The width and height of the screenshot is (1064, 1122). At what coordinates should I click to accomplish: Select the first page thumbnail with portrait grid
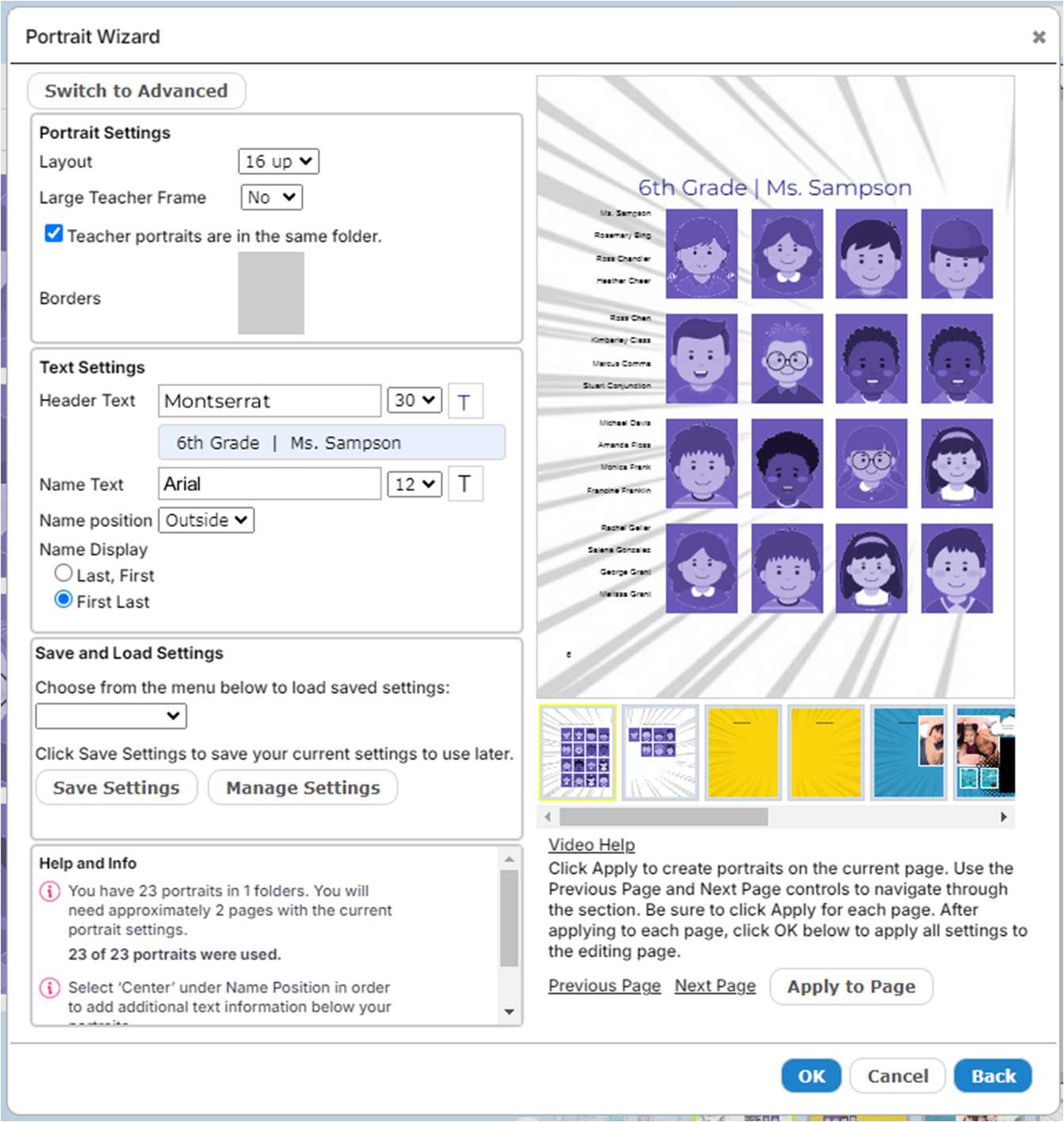578,753
